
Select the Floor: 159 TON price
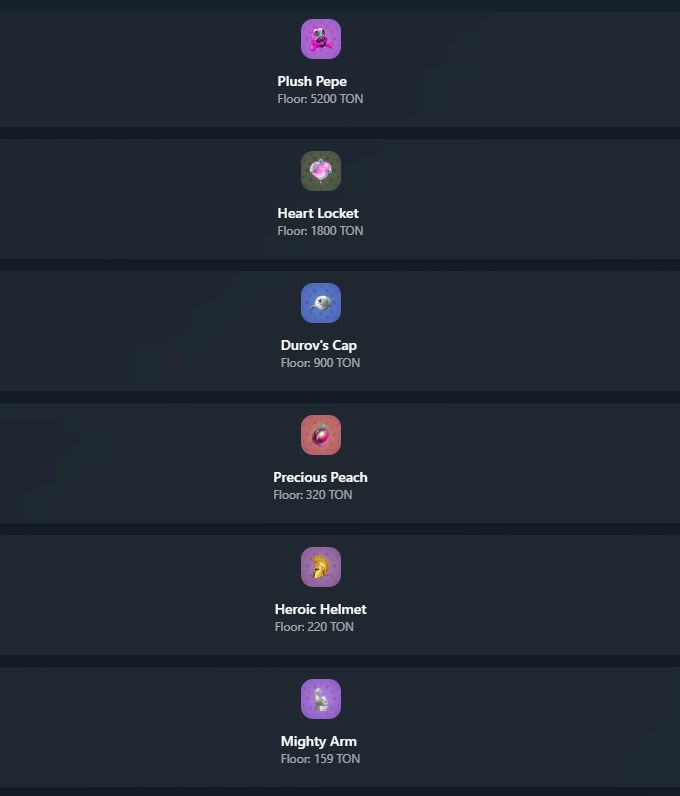(320, 759)
